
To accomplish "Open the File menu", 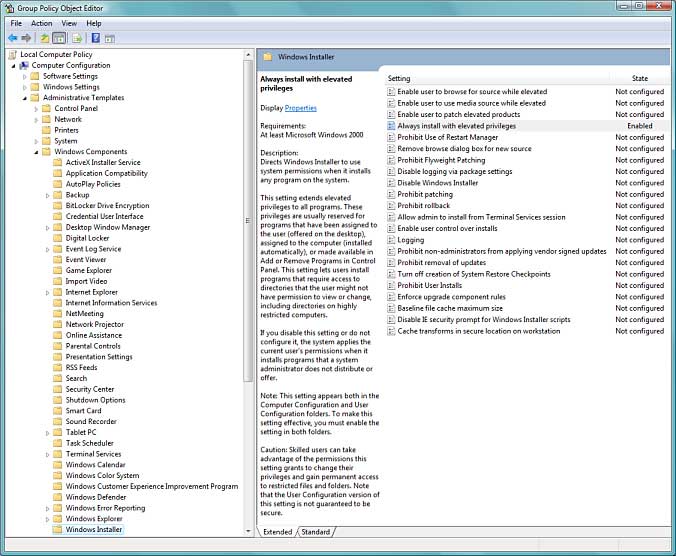I will click(x=16, y=23).
